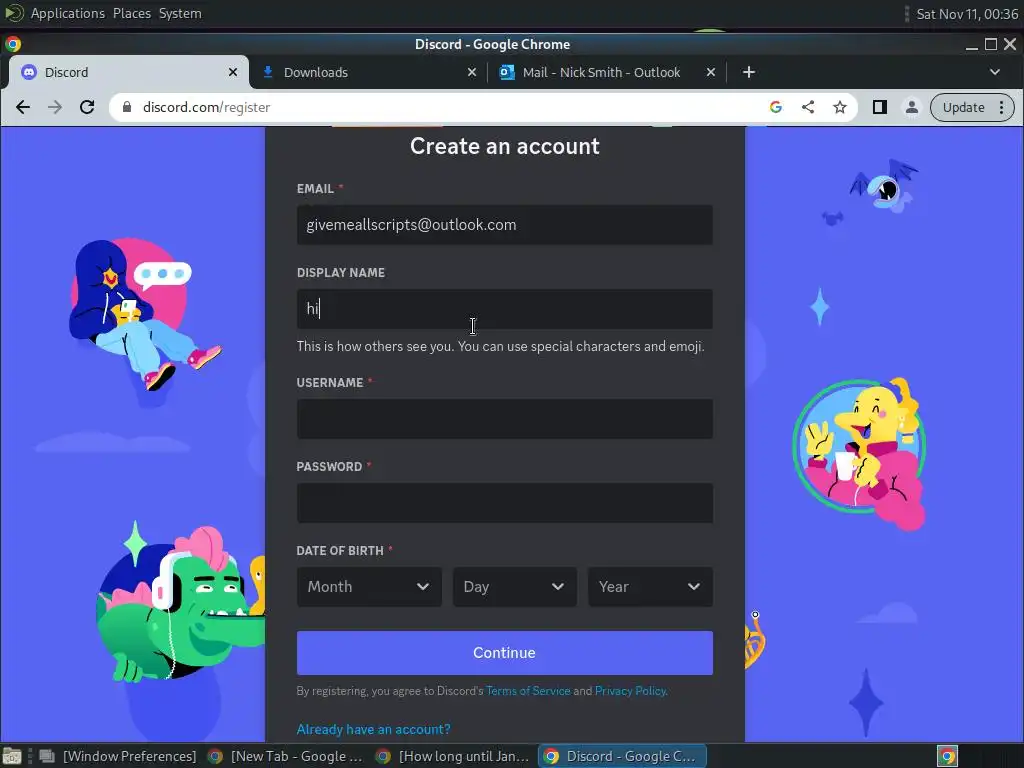The image size is (1024, 768).
Task: Click the MATE logo icon in top panel
Action: [x=14, y=13]
